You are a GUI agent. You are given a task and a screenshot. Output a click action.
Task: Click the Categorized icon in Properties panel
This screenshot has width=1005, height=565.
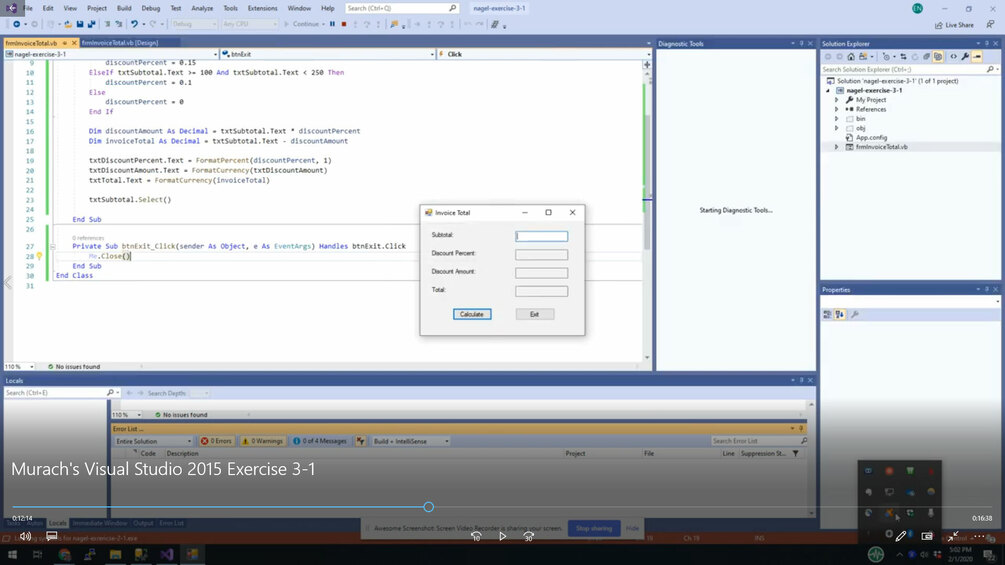[x=827, y=315]
